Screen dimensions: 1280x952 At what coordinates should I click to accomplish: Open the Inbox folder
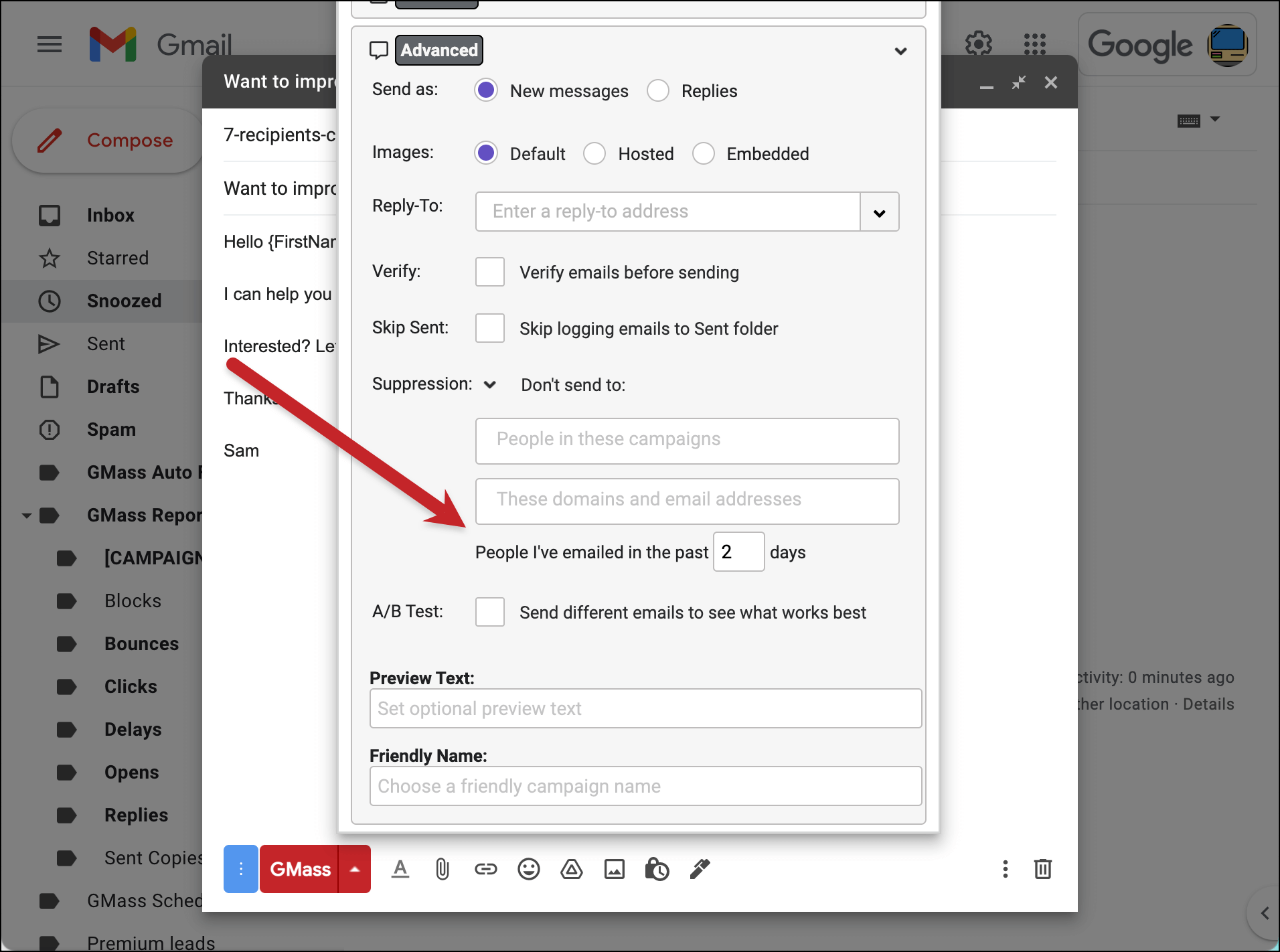pyautogui.click(x=110, y=215)
